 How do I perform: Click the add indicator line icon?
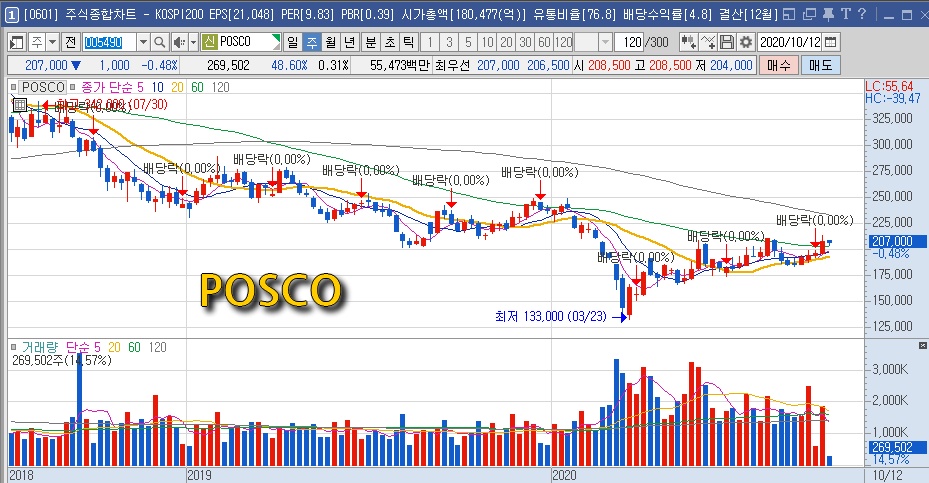[707, 42]
